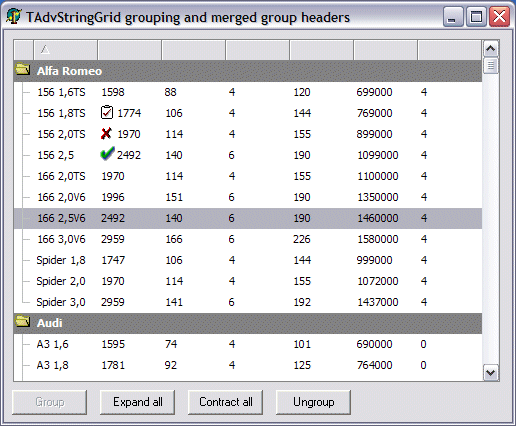
Task: Collapse the Alfa Romeo group folder icon
Action: [22, 70]
